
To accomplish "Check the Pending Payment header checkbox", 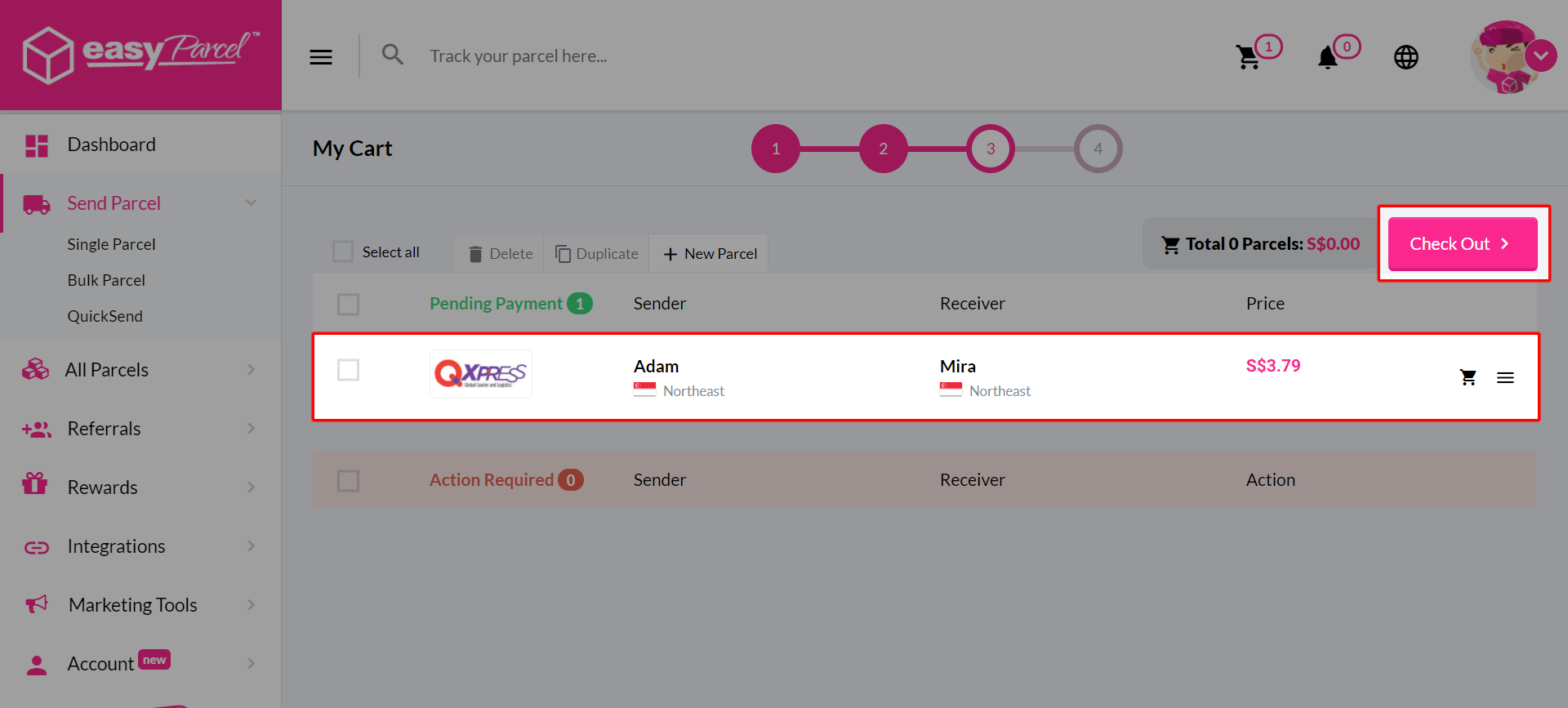I will [348, 304].
